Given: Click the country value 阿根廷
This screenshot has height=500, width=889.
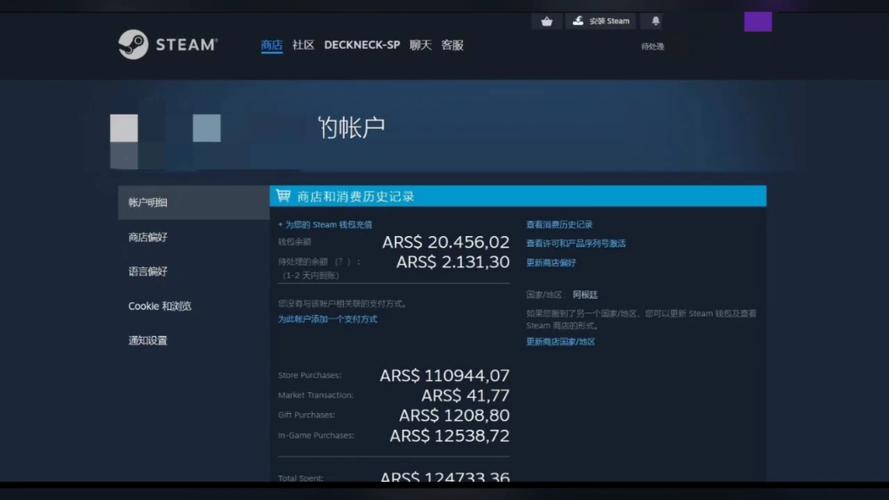Looking at the screenshot, I should point(585,294).
